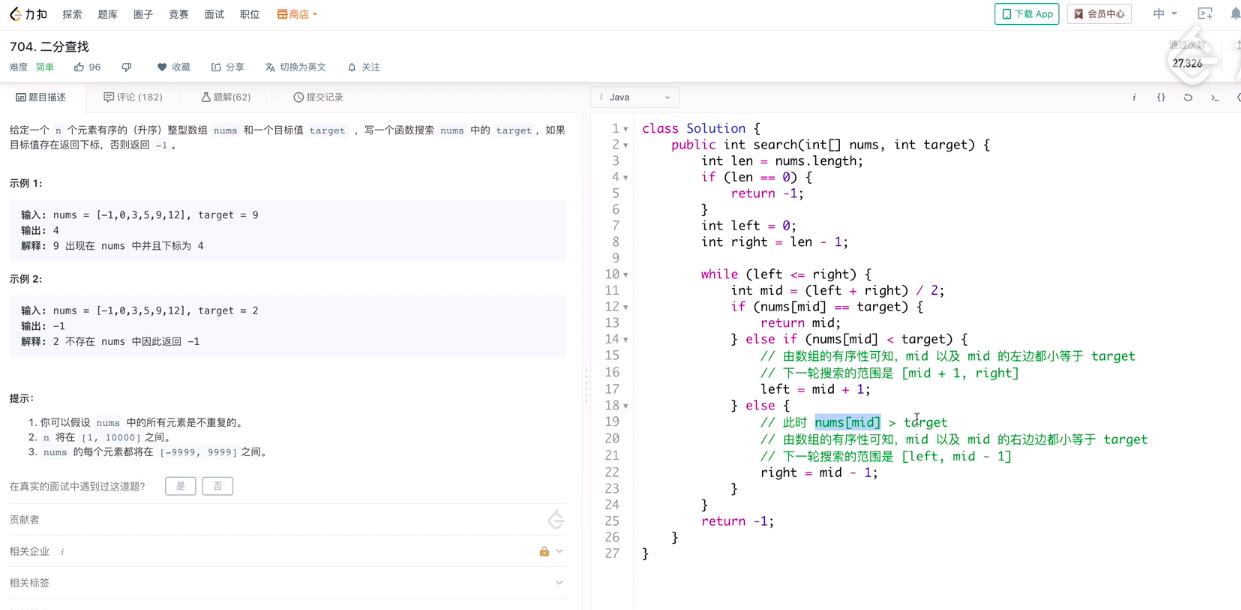1241x610 pixels.
Task: Click the thumbs-up like icon
Action: coord(79,67)
